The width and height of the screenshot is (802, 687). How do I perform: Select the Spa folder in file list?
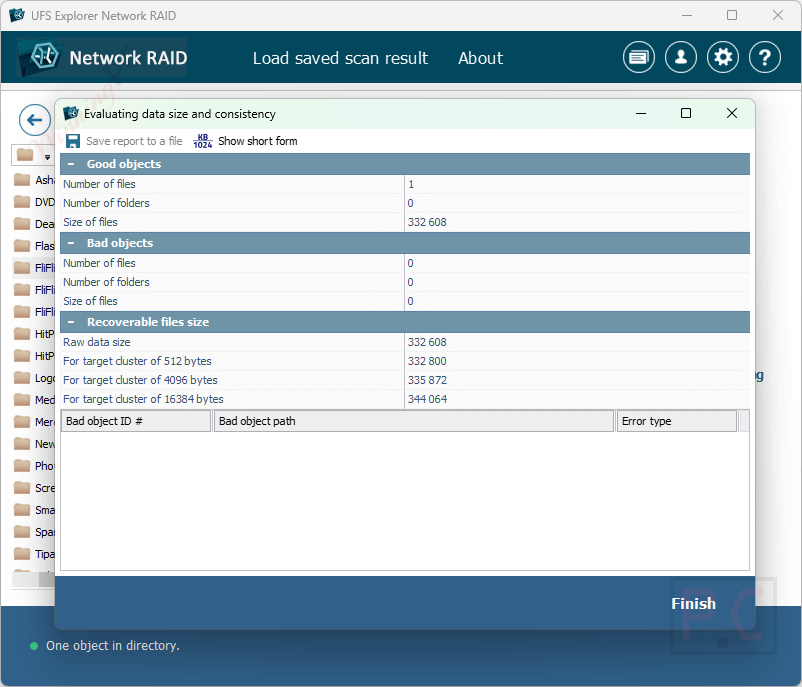(x=34, y=532)
